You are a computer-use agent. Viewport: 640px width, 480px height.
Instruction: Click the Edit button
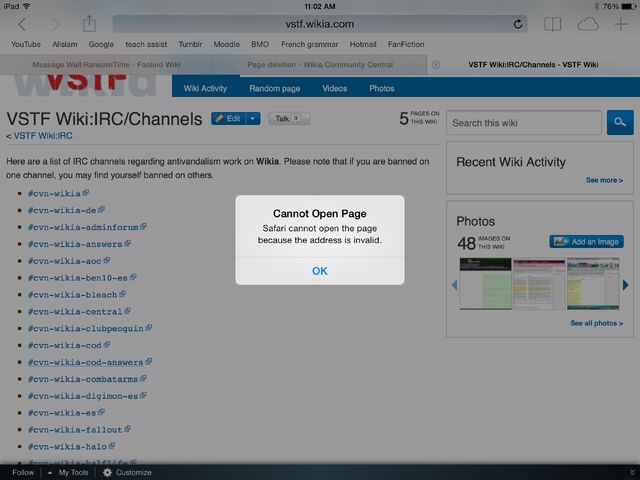point(228,118)
